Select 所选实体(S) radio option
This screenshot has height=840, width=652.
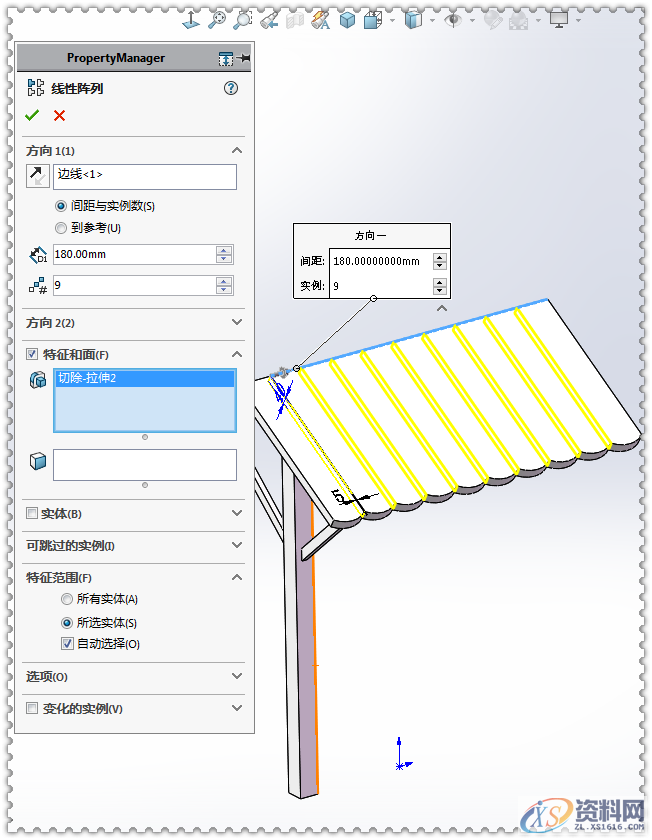pyautogui.click(x=67, y=623)
